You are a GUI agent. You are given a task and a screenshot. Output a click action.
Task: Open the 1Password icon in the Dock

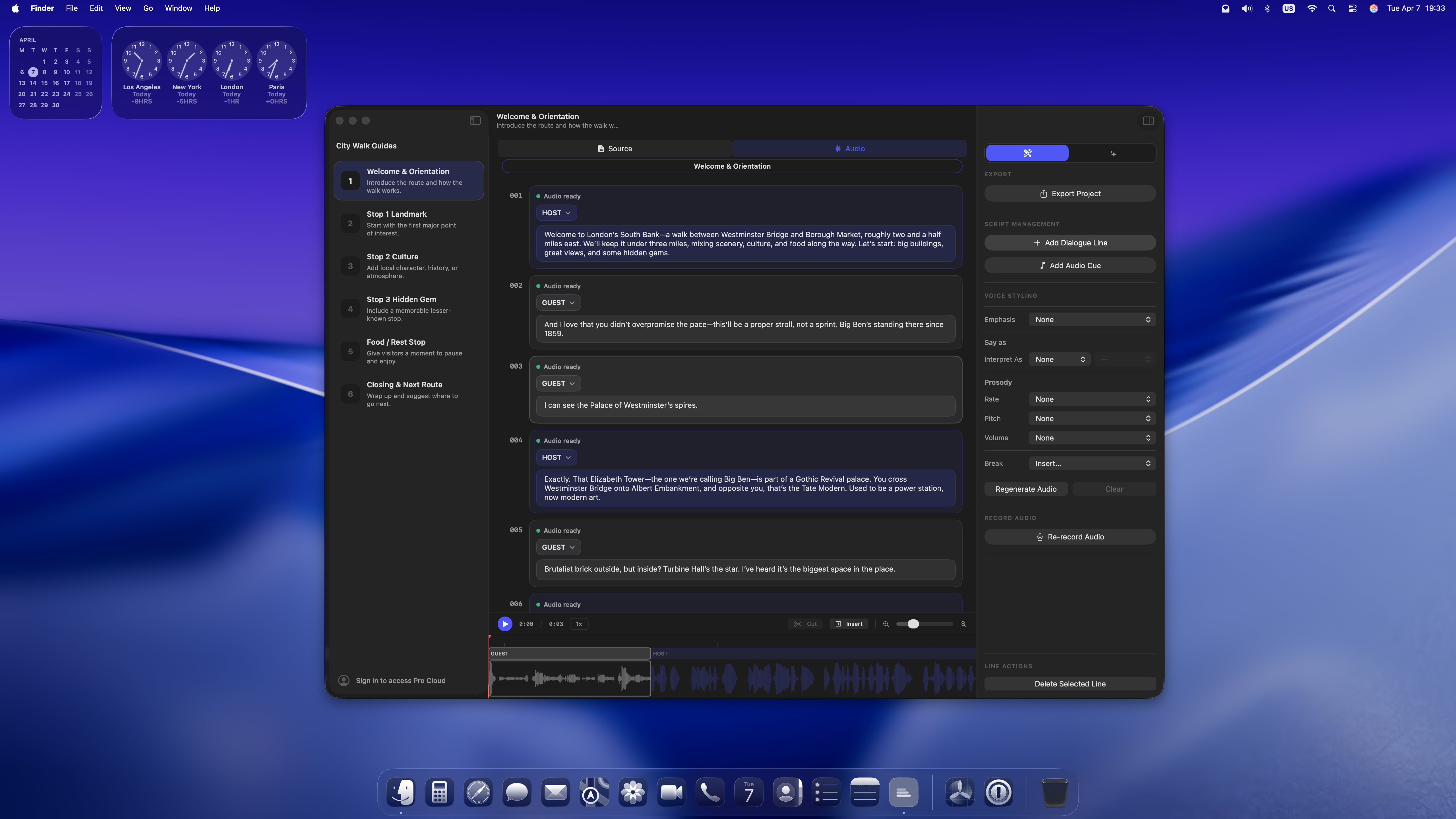(x=999, y=792)
